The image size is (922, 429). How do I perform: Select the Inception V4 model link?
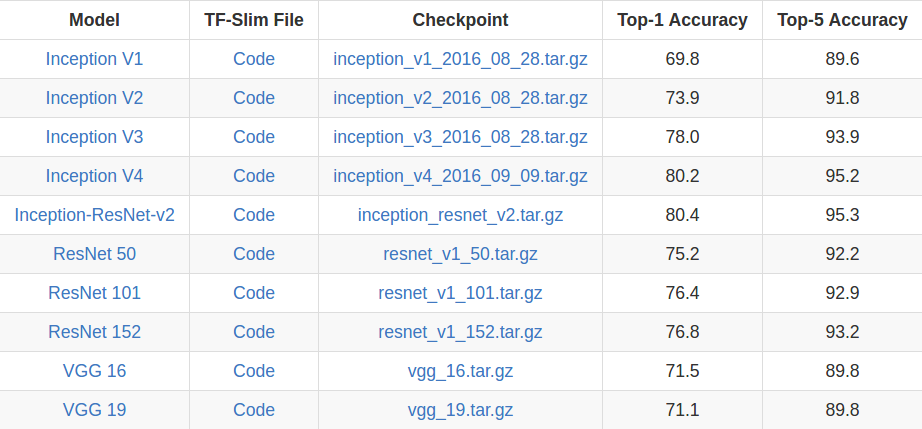coord(94,176)
